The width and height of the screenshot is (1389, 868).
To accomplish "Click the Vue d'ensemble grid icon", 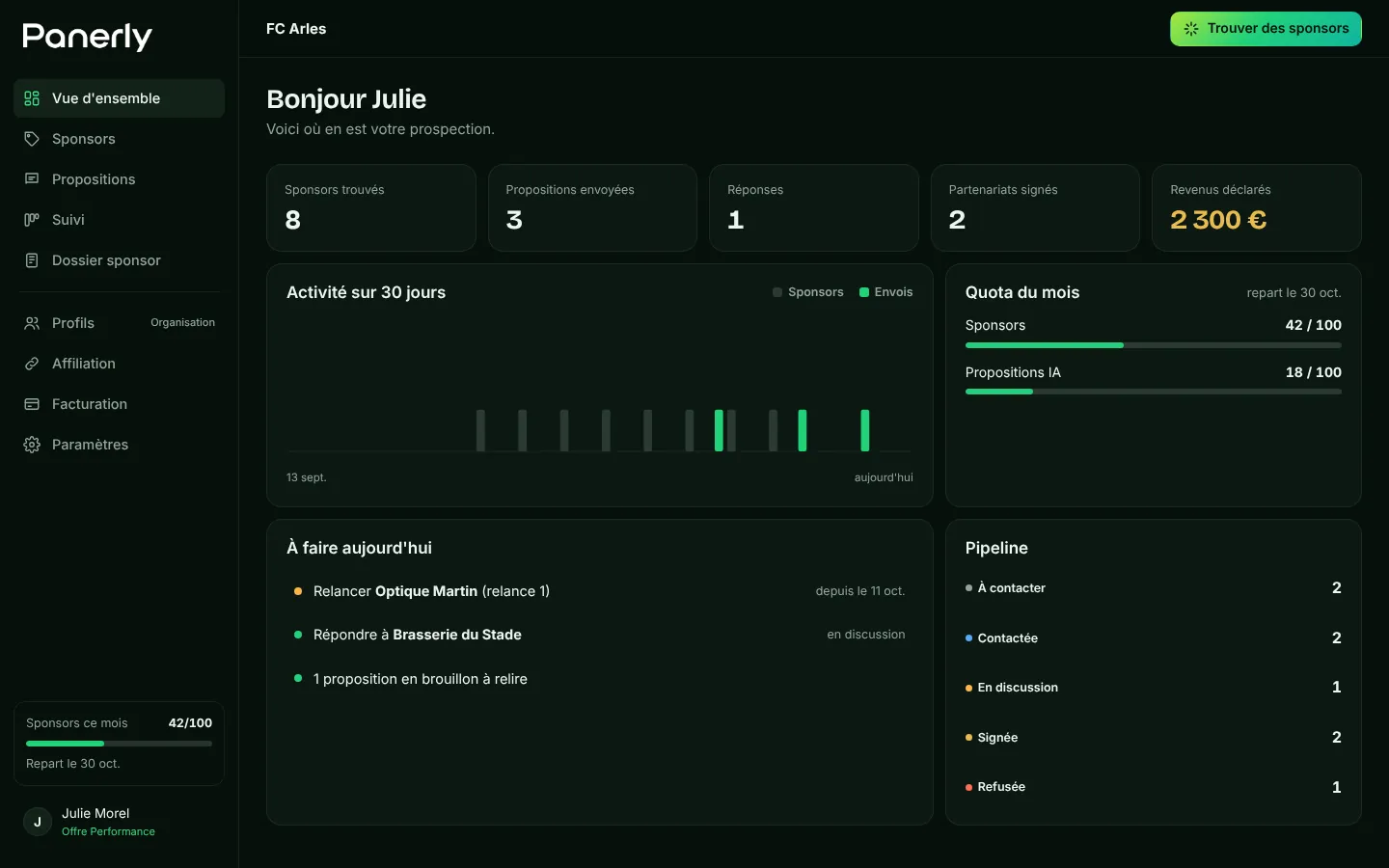I will click(x=32, y=98).
